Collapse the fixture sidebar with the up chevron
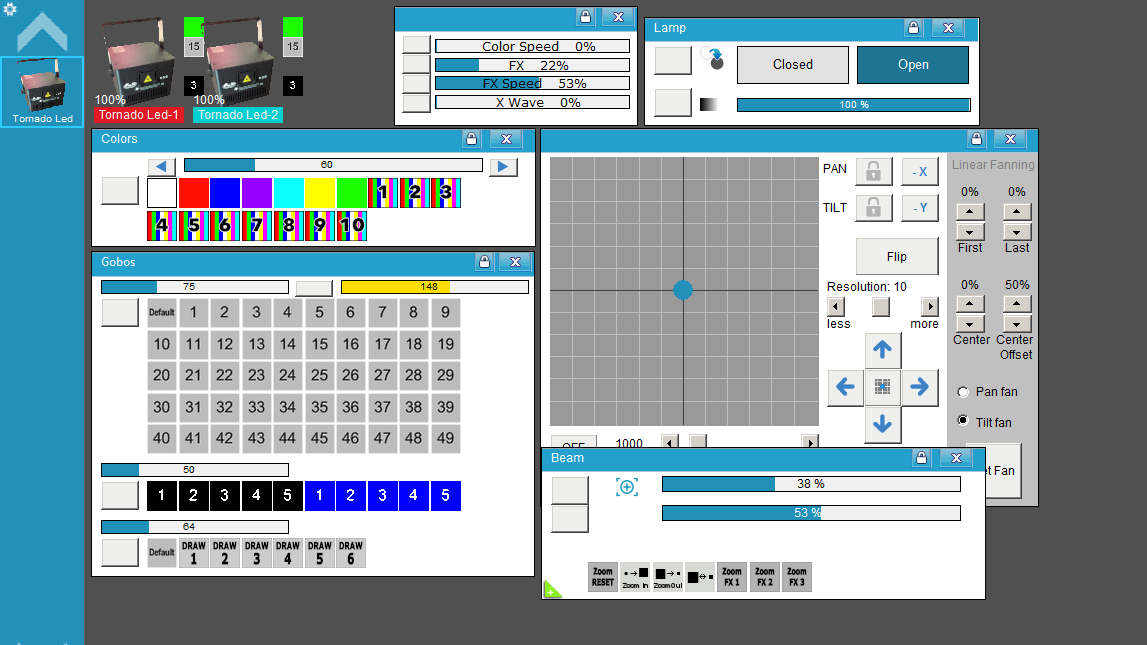This screenshot has height=645, width=1147. (42, 32)
